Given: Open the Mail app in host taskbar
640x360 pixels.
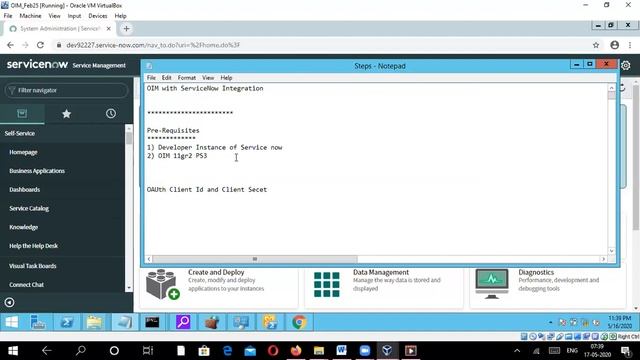Looking at the screenshot, I should pos(250,351).
